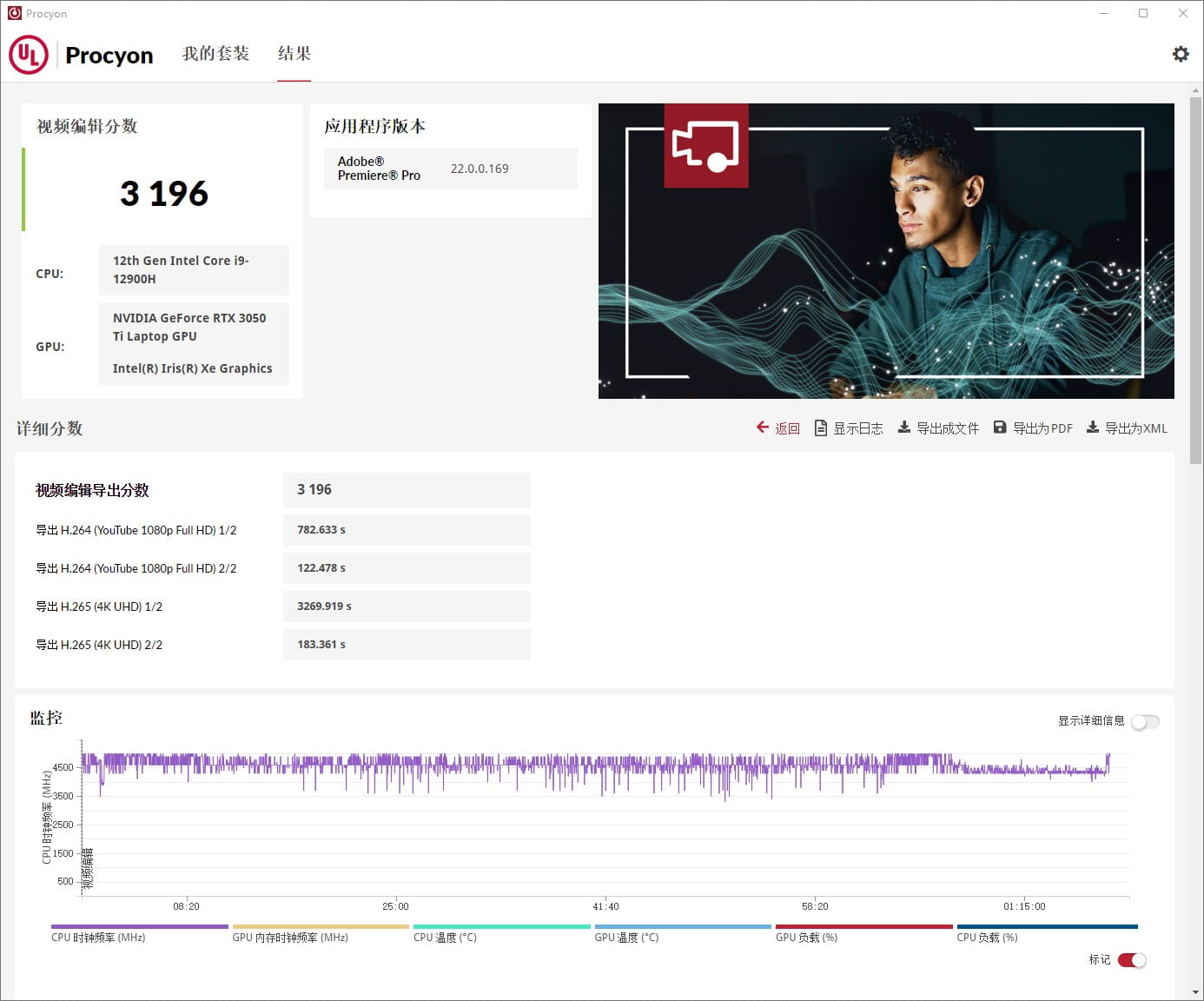Click the video editing banner image
This screenshot has height=1001, width=1204.
coord(886,251)
